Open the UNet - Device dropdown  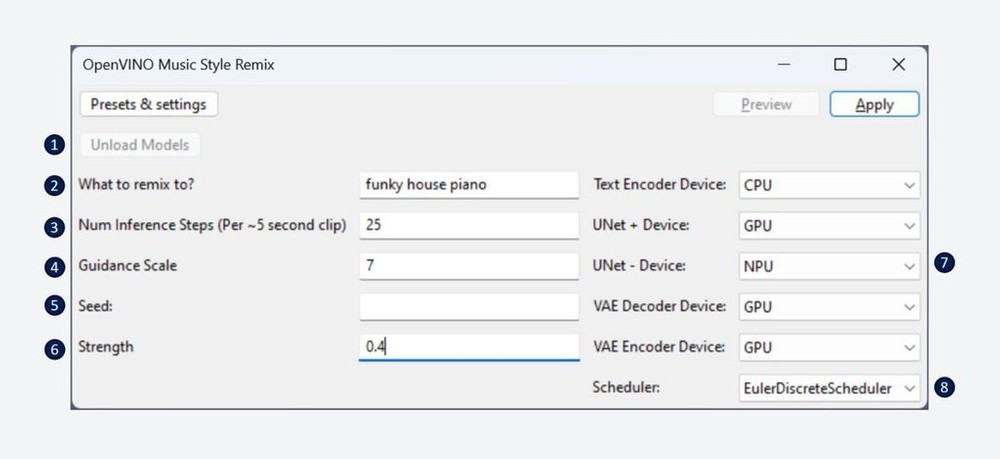pyautogui.click(x=828, y=266)
